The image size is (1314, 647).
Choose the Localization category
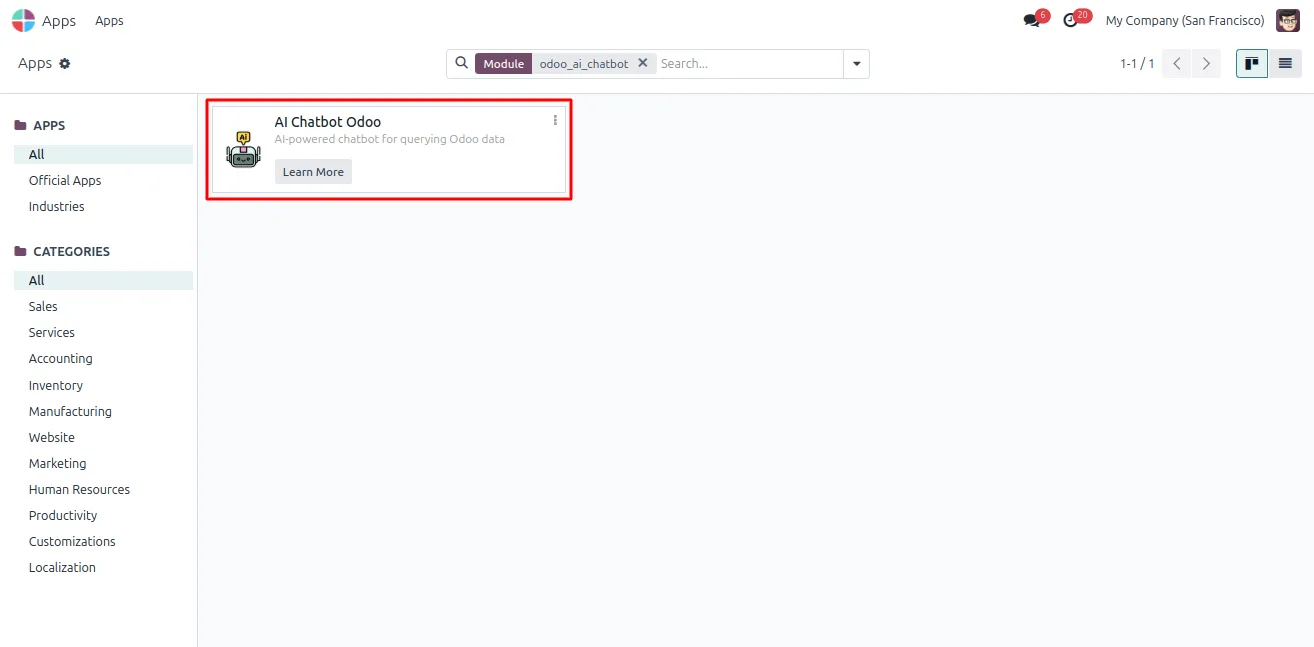(x=62, y=568)
